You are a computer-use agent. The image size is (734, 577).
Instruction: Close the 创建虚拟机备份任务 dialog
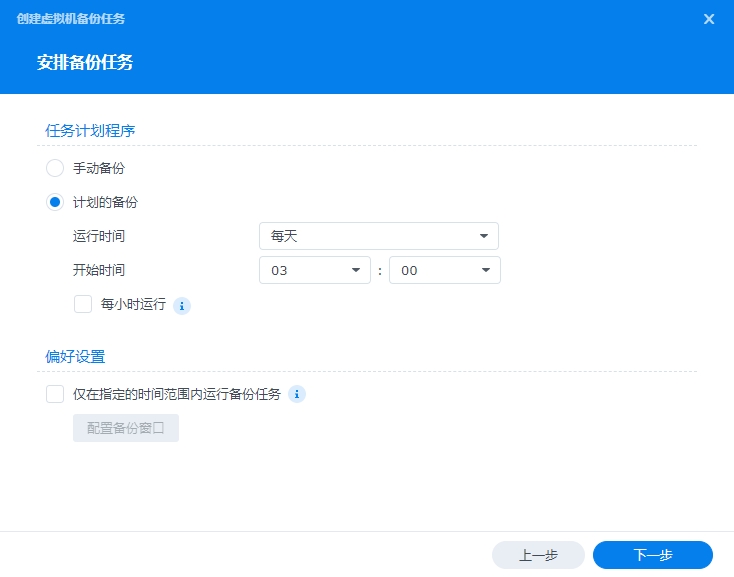tap(709, 19)
